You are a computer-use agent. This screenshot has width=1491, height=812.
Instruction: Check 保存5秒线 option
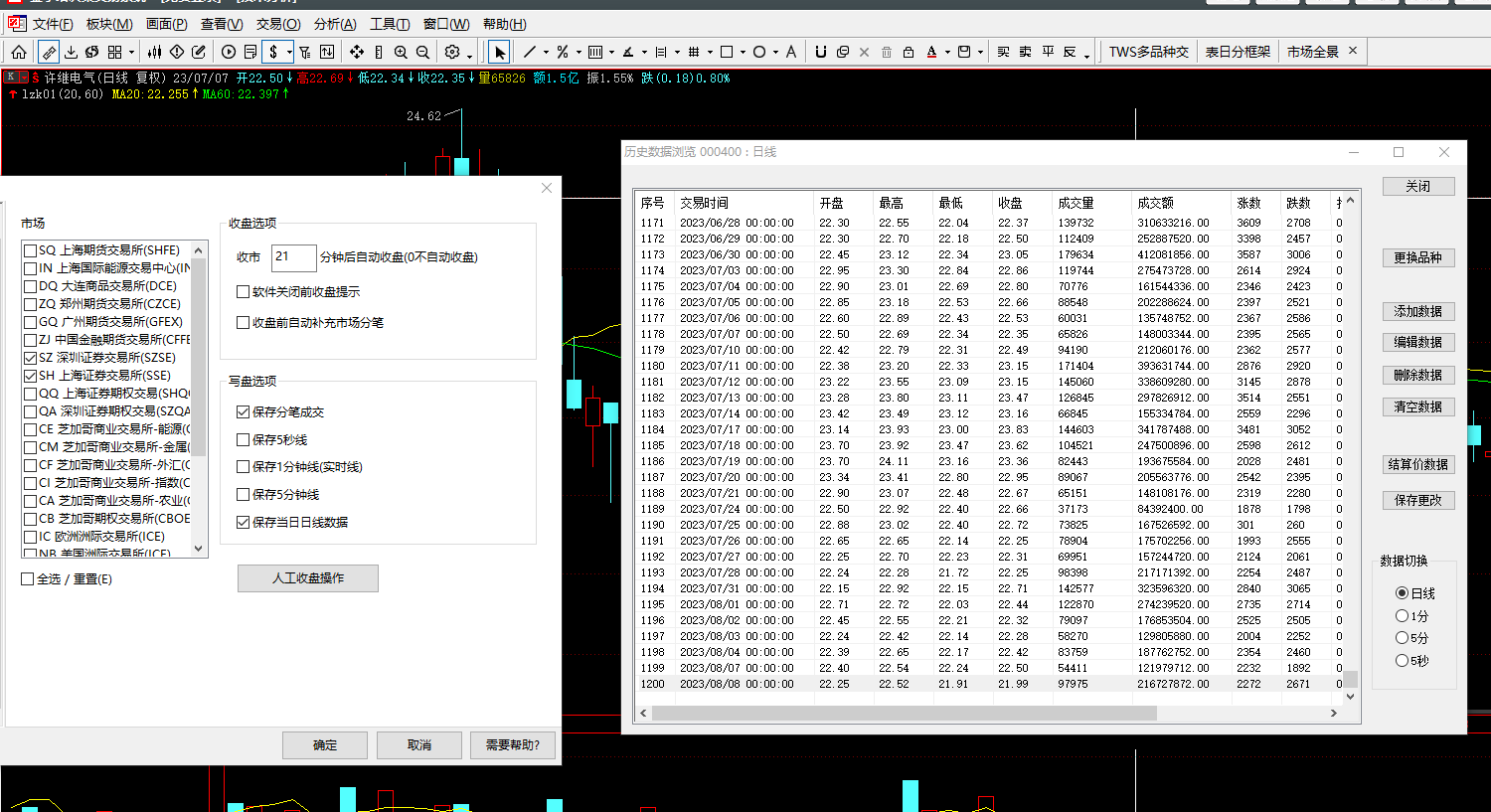coord(243,440)
